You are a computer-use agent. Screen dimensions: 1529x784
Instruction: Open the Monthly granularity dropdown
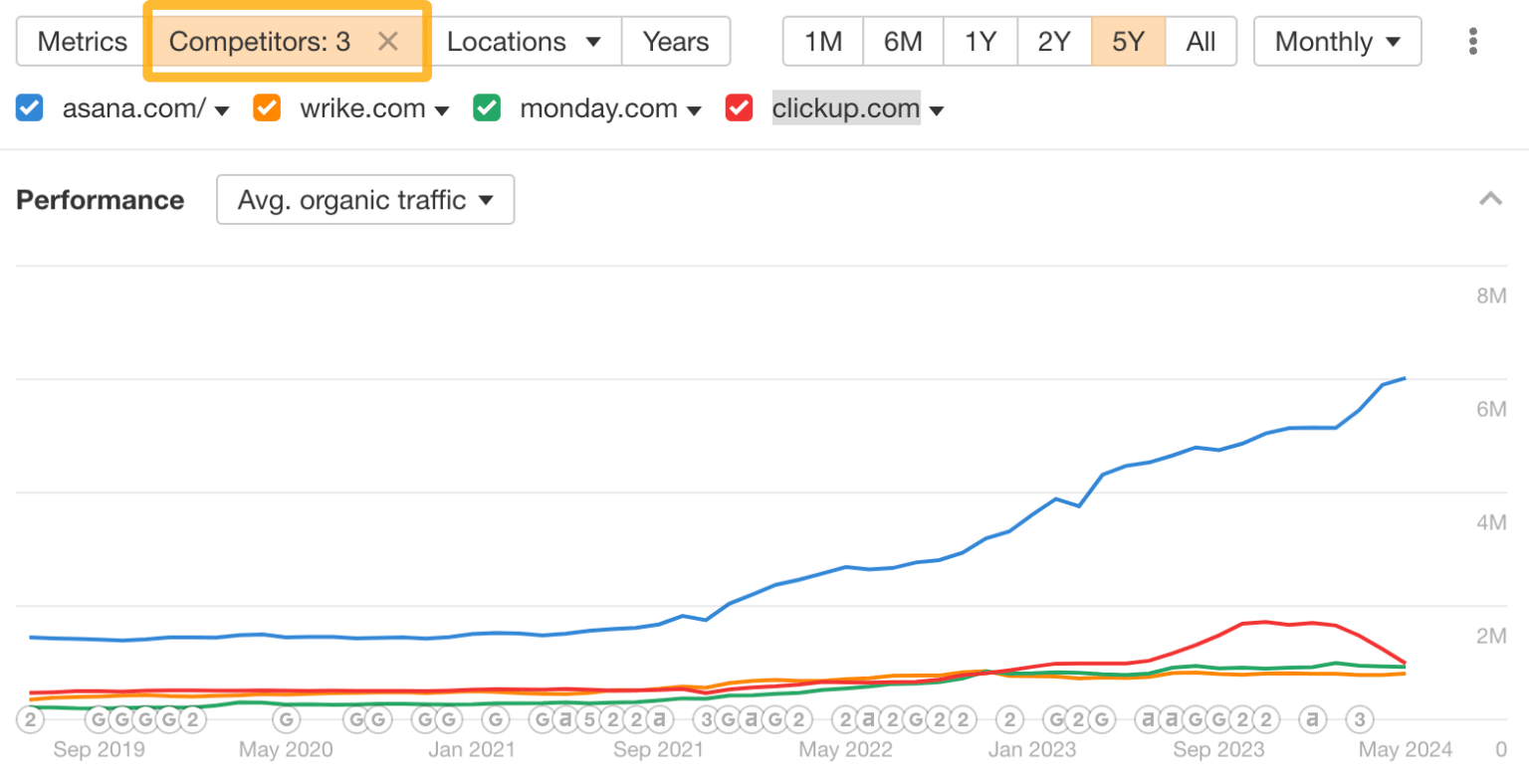pos(1337,41)
